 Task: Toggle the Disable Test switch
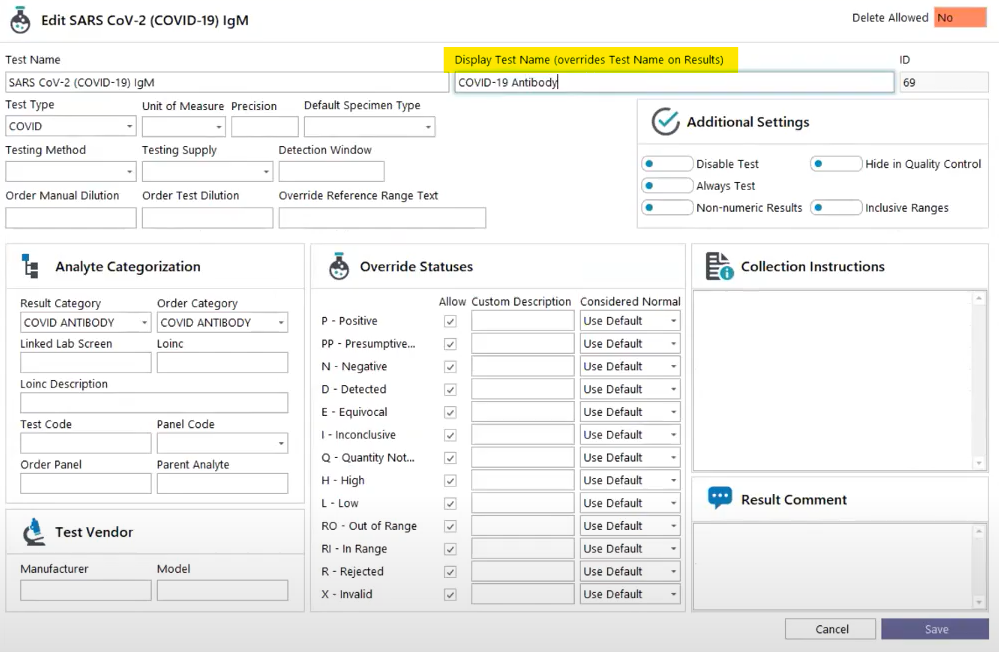tap(667, 164)
